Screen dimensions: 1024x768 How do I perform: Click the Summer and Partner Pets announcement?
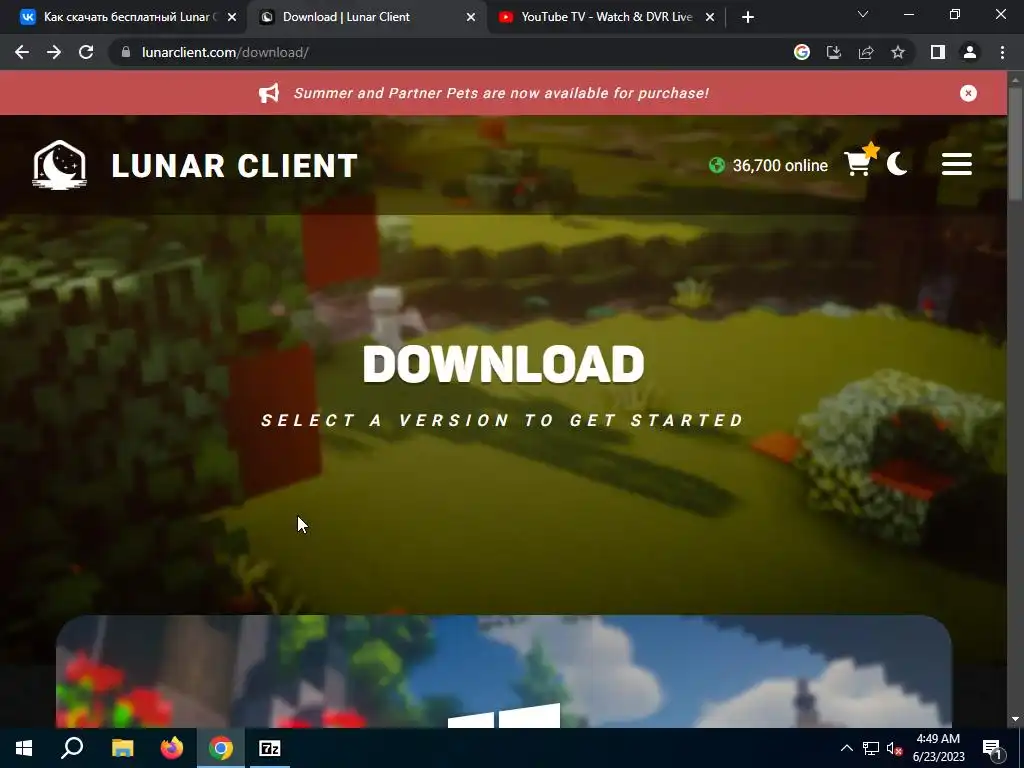501,93
